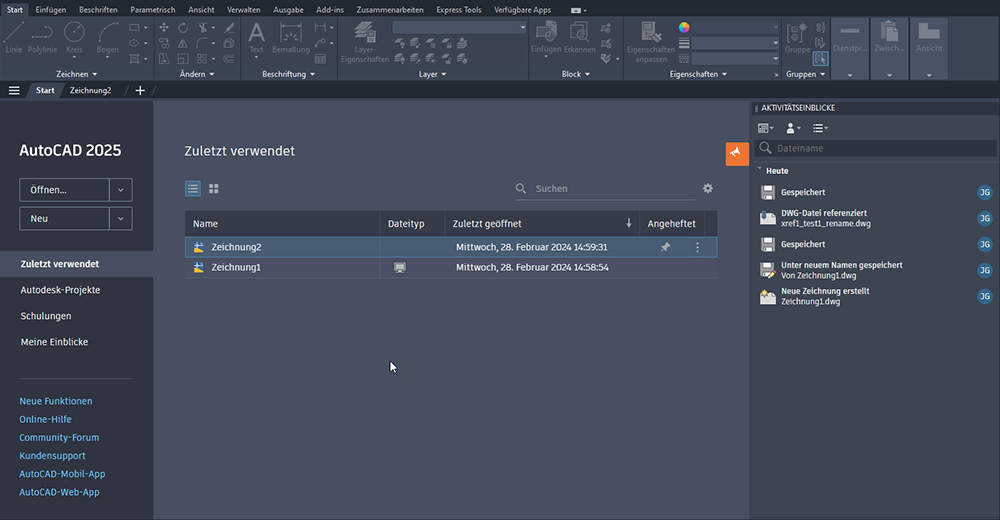1000x520 pixels.
Task: Select Autodesk-Projekte in sidebar
Action: tap(61, 290)
